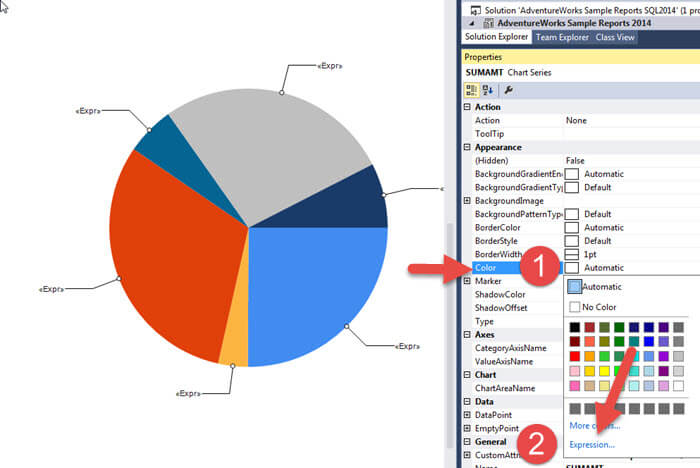This screenshot has width=700, height=468.
Task: Click BackgroundPatternType preview box
Action: coord(572,214)
